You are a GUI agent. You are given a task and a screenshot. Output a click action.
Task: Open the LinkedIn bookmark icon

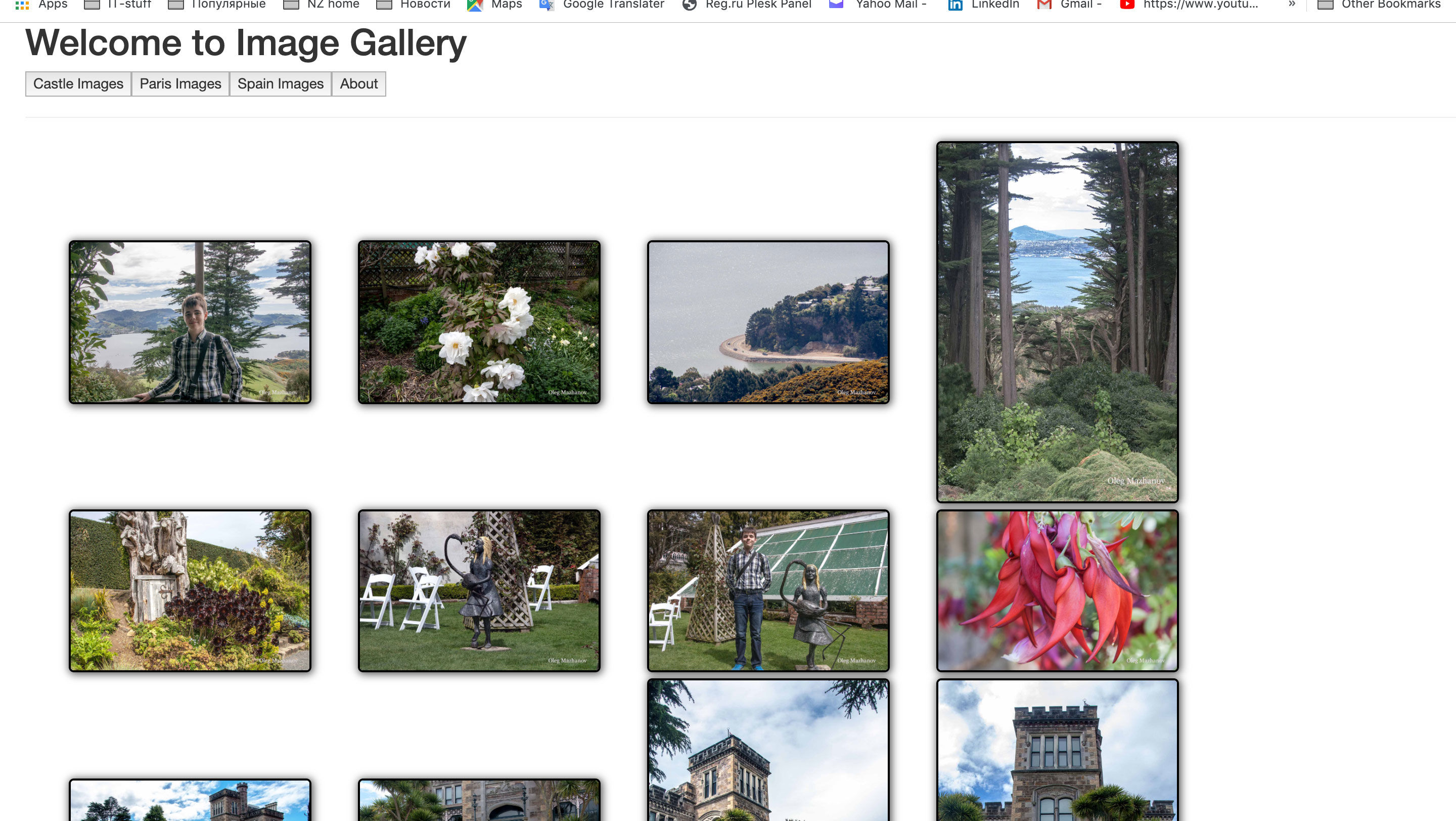click(x=955, y=5)
